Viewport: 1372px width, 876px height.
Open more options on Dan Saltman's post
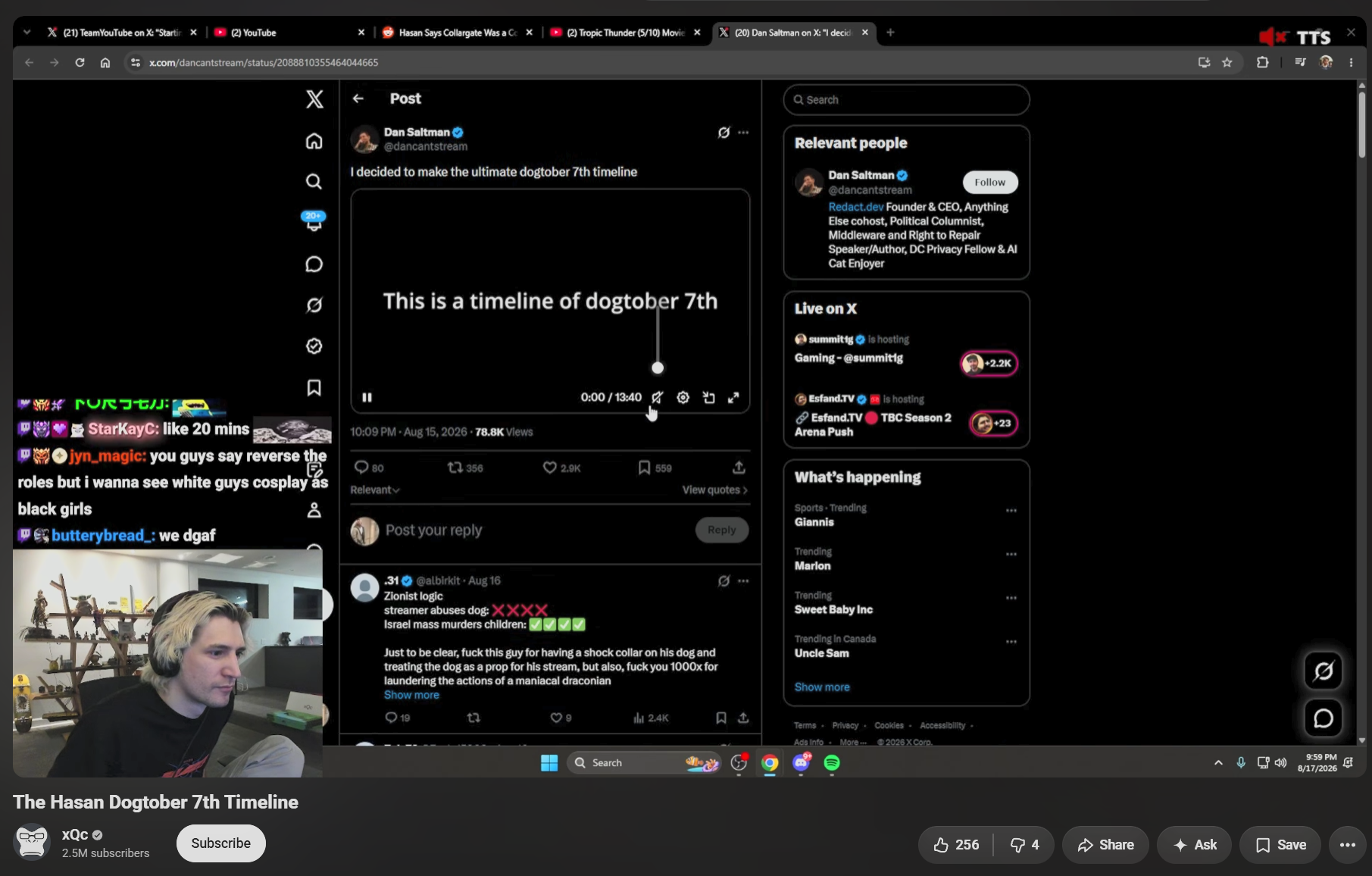click(x=743, y=133)
